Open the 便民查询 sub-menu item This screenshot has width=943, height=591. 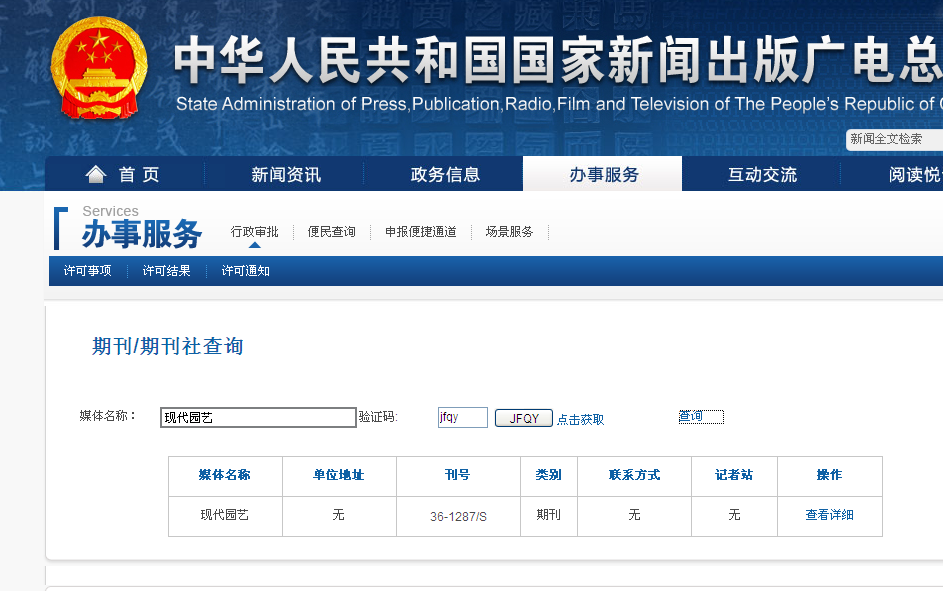[331, 231]
